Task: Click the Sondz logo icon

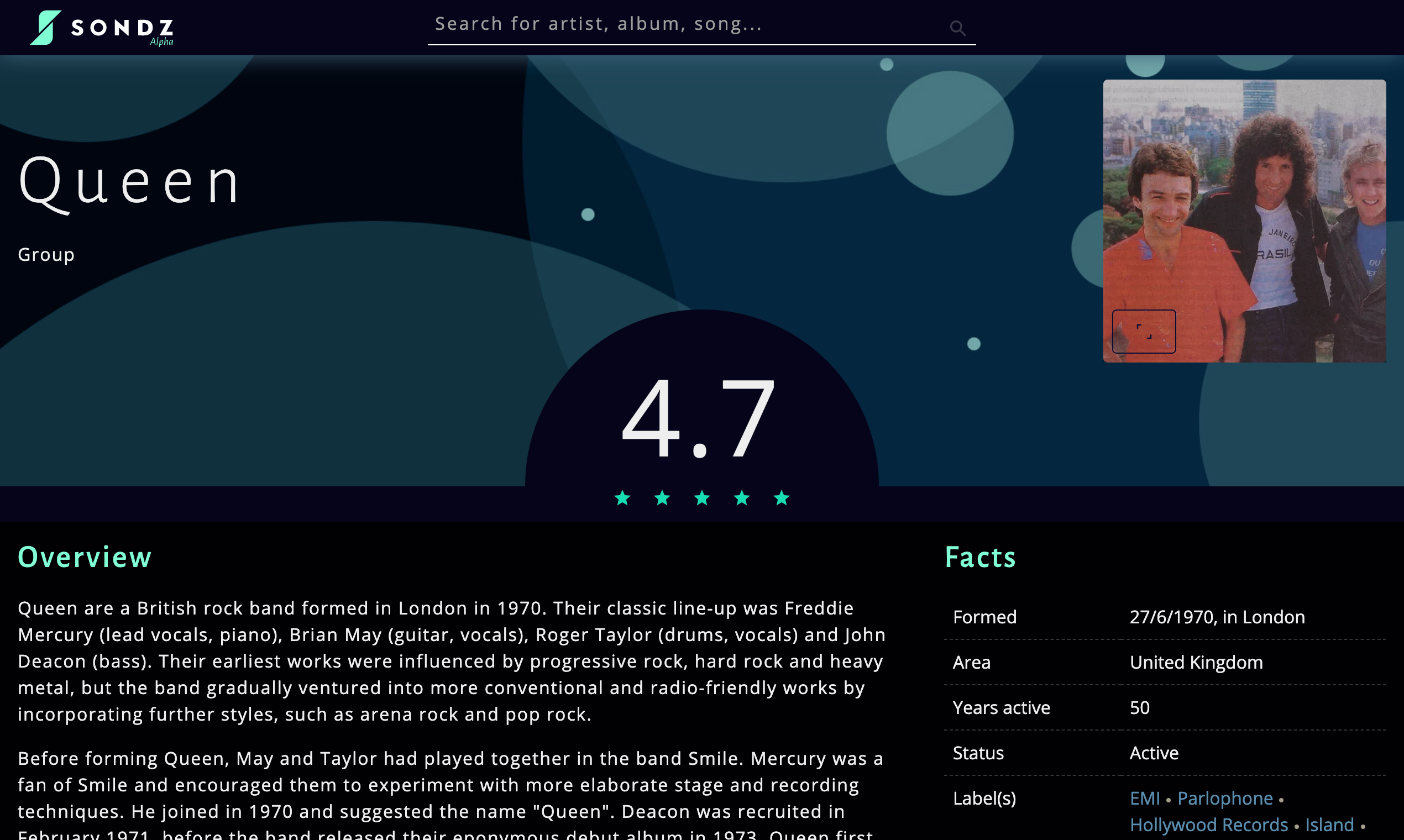Action: click(x=45, y=27)
